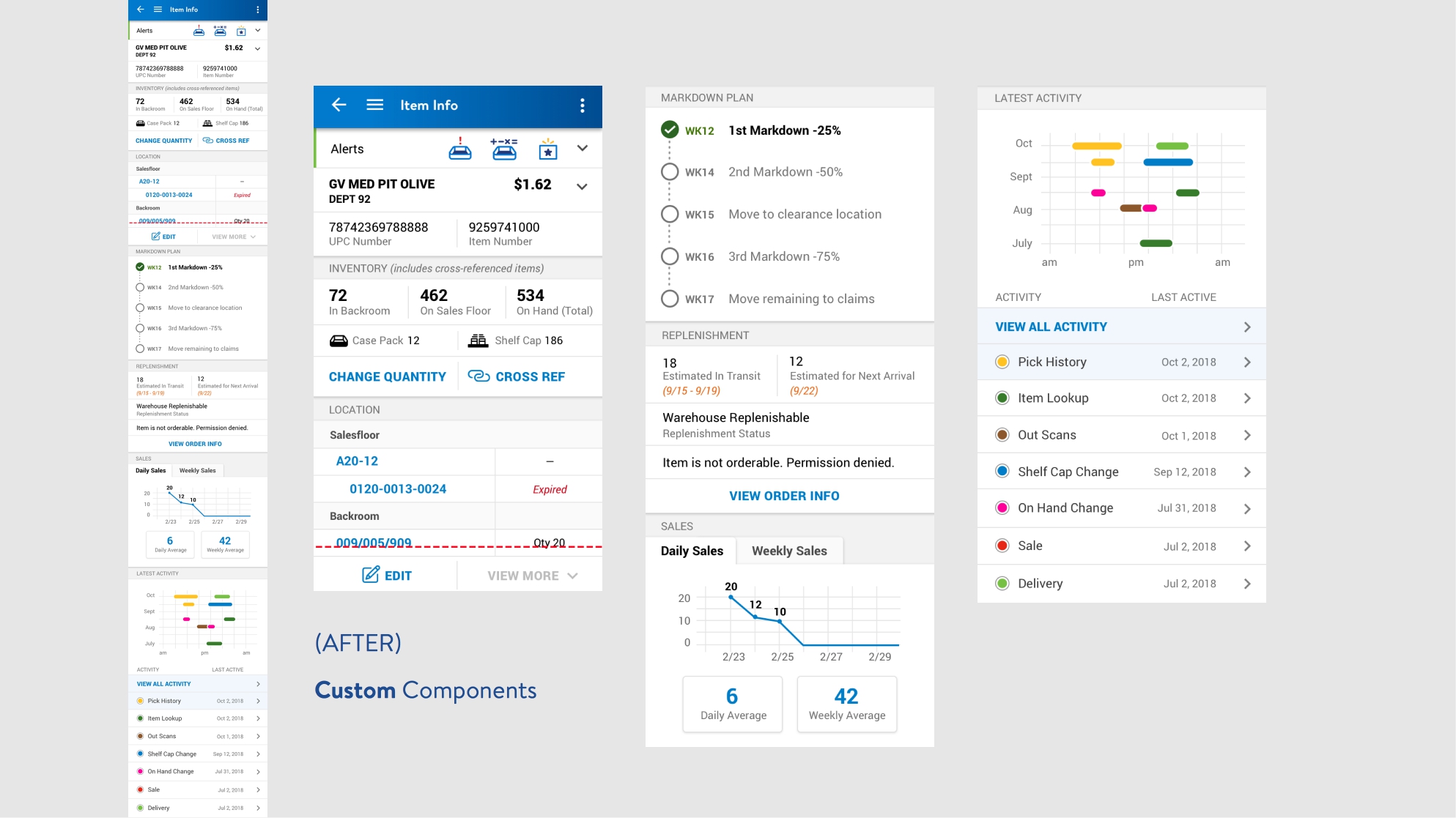Select the Shelf Cap icon
The width and height of the screenshot is (1456, 818).
tap(477, 339)
